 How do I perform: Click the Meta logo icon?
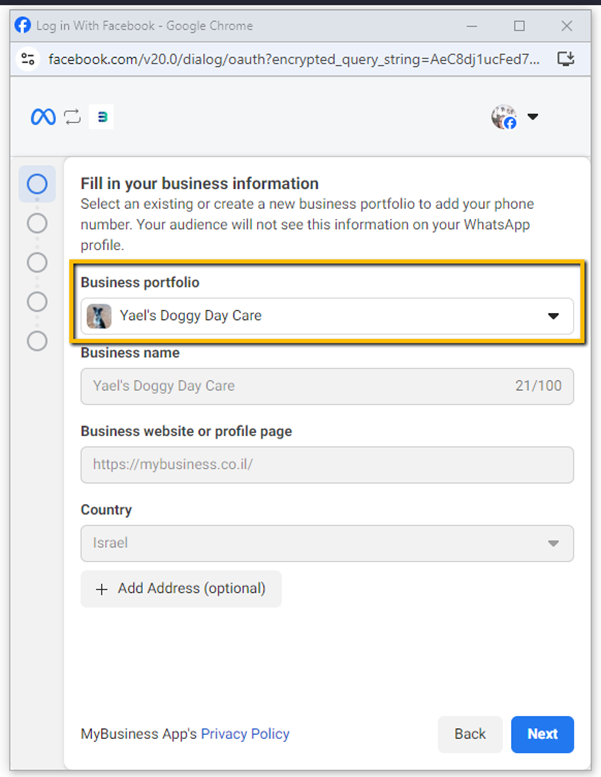(43, 117)
